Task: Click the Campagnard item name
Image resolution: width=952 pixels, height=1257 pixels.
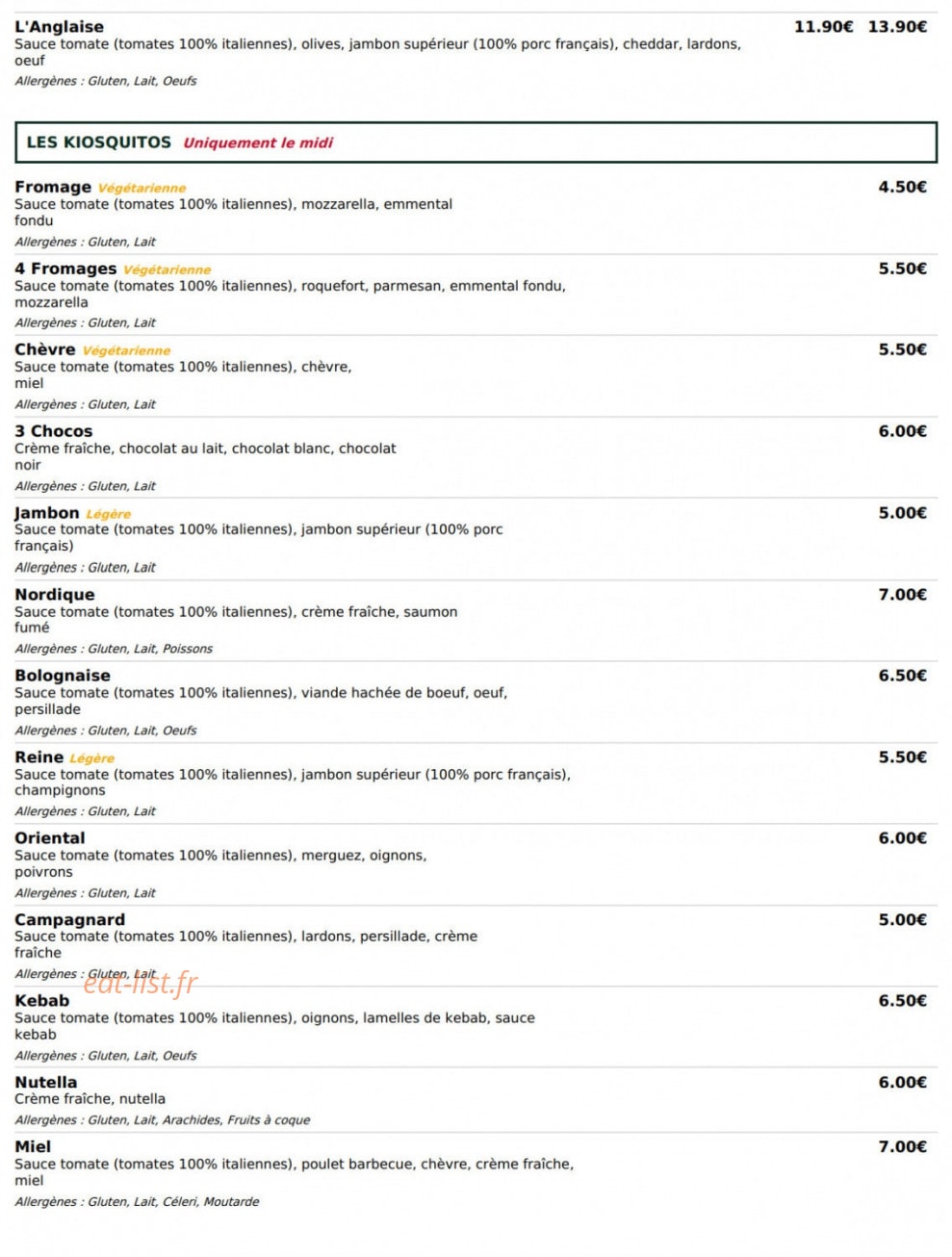Action: coord(69,920)
